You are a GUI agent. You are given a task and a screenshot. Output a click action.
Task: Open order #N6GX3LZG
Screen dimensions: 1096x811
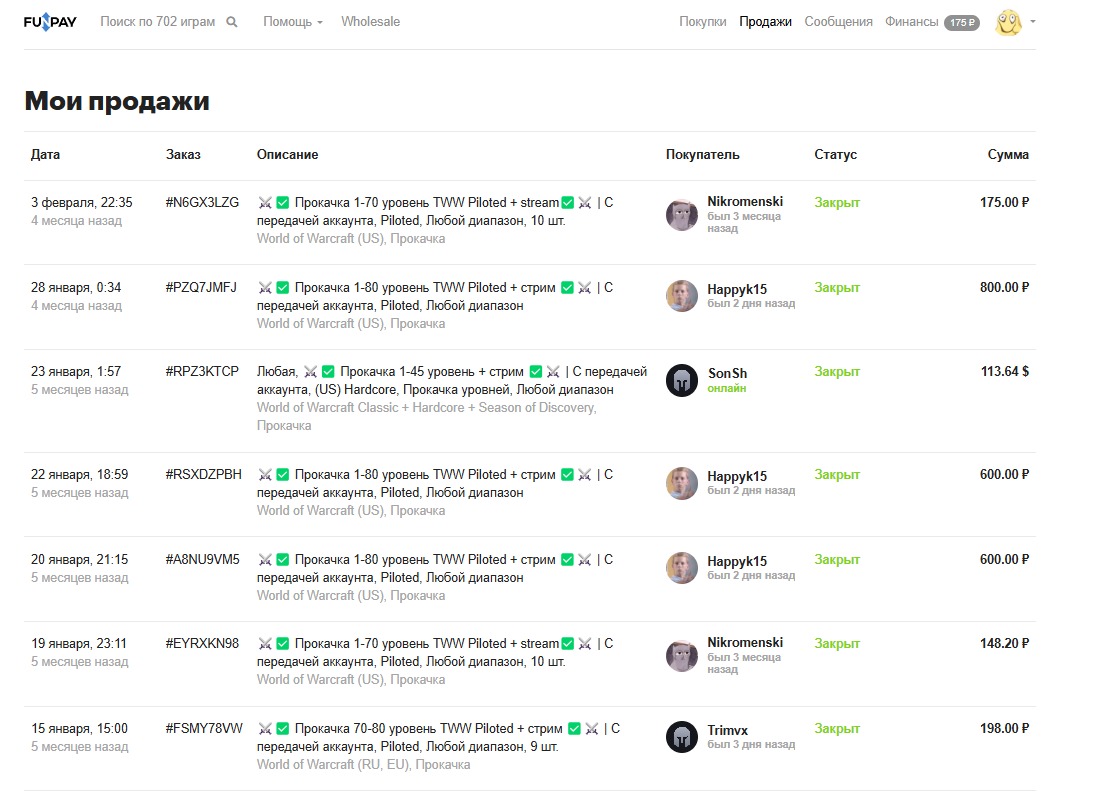[202, 202]
